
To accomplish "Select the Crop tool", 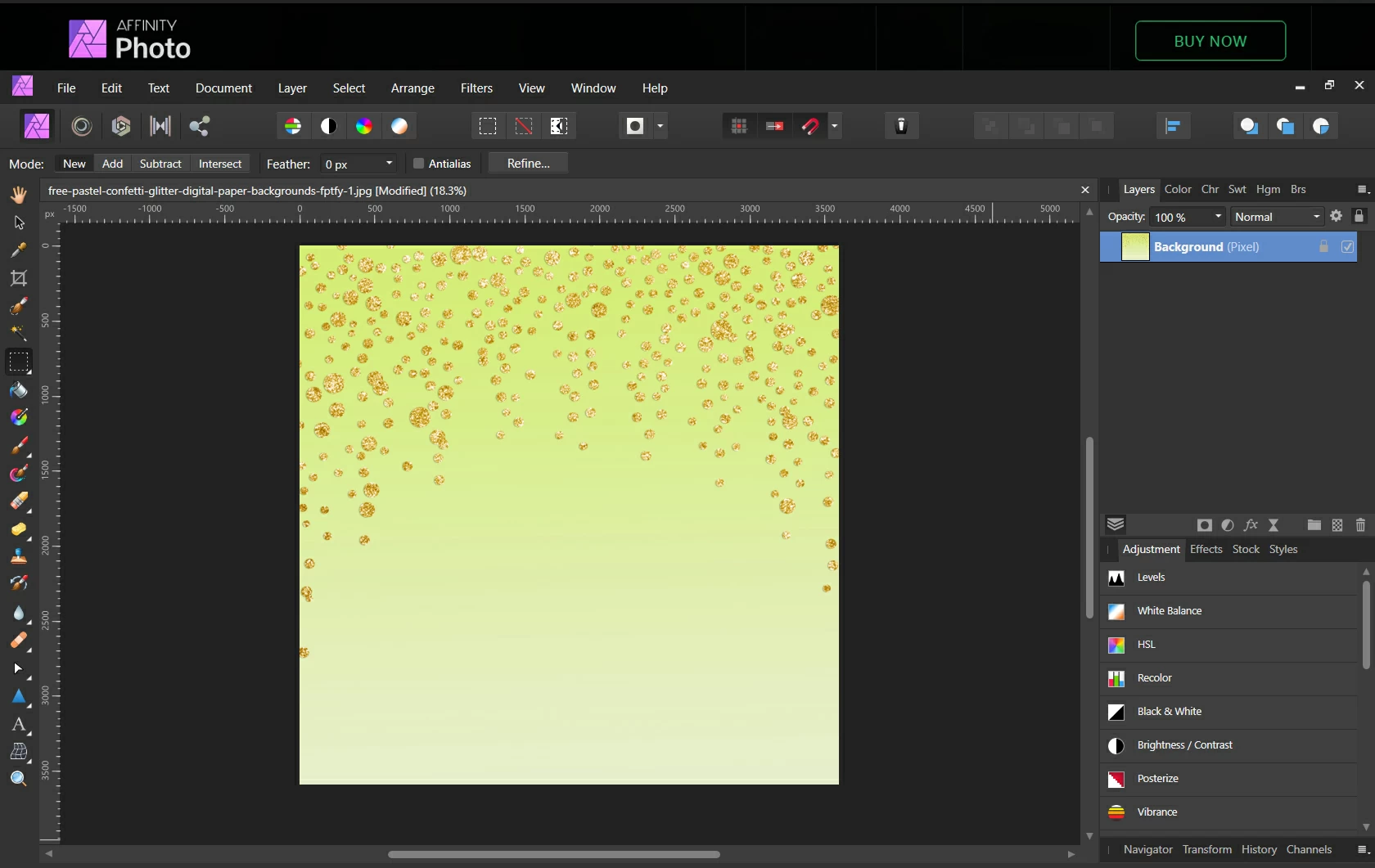I will 18,279.
